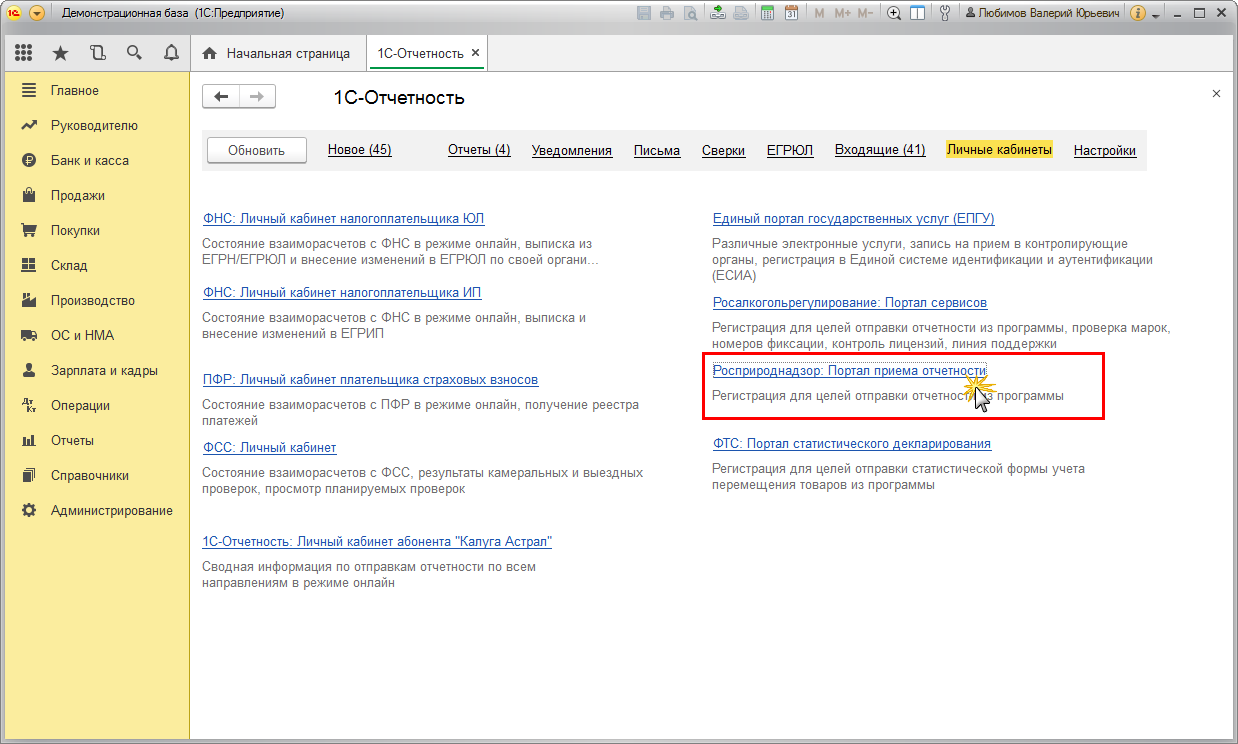Open the ЕГРЮЛ link
Viewport: 1238px width, 744px height.
(790, 151)
